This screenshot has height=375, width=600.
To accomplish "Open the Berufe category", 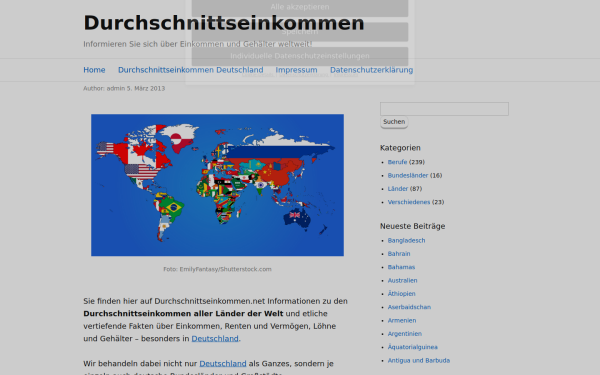I will coord(397,162).
